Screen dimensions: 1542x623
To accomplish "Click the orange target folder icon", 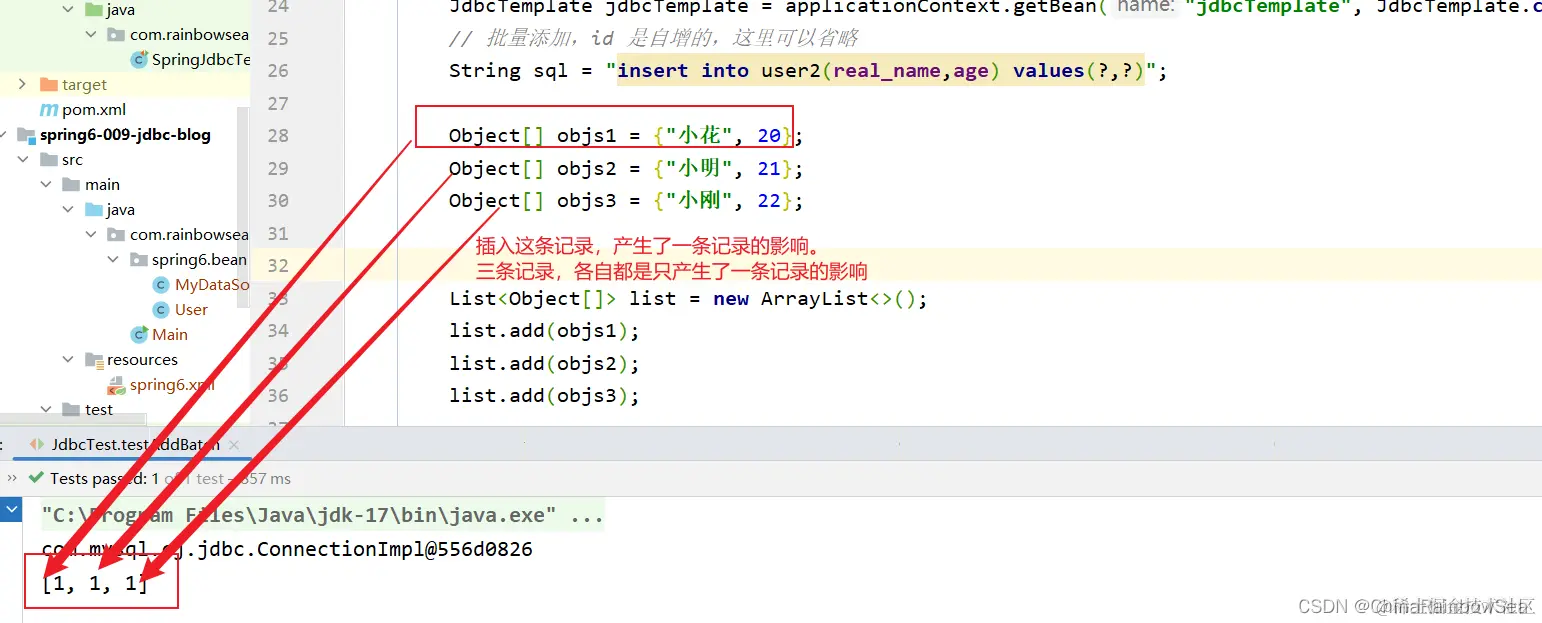I will coord(48,85).
